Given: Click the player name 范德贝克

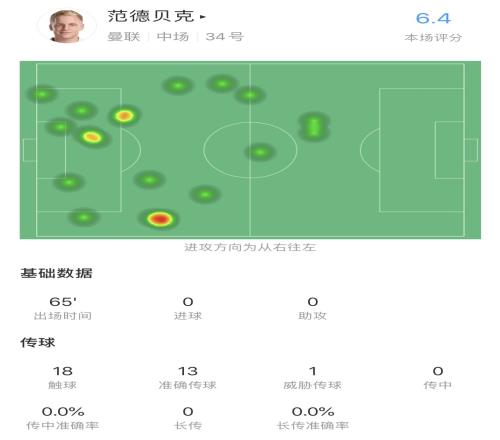Looking at the screenshot, I should (x=151, y=16).
